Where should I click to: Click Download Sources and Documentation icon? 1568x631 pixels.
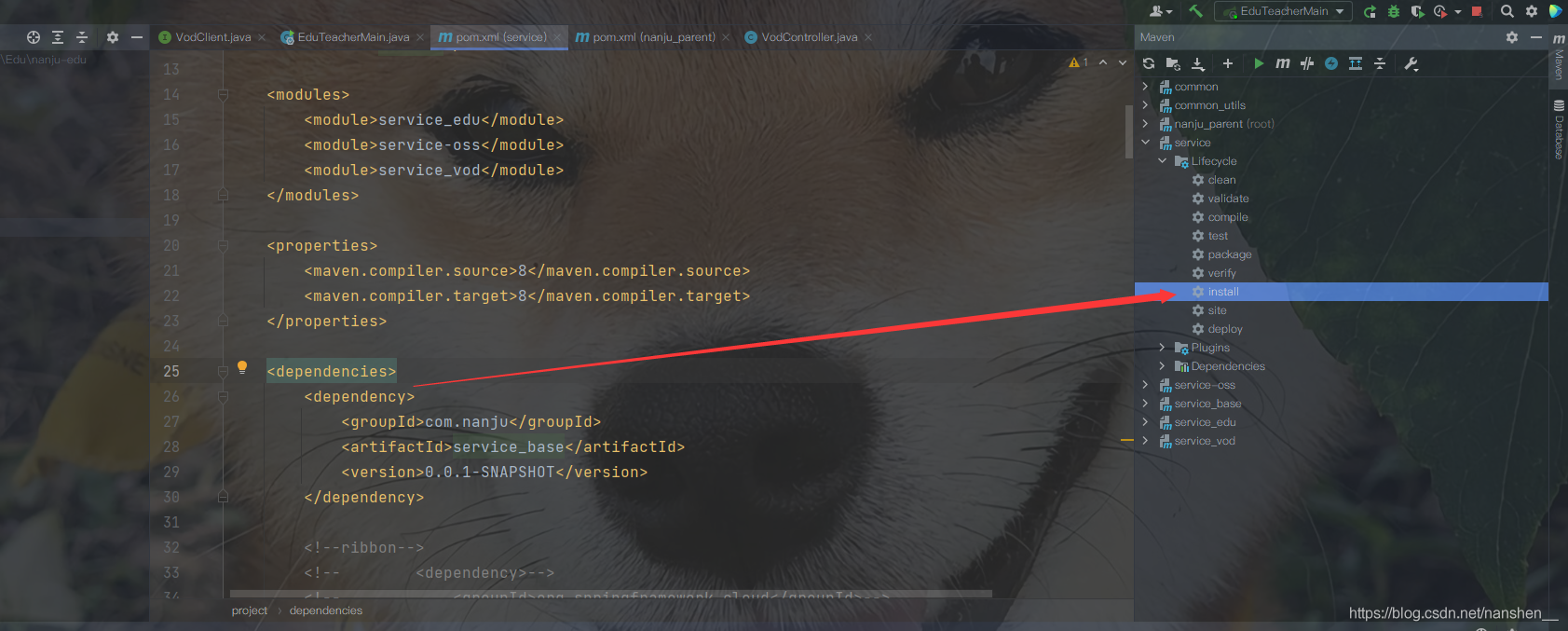pyautogui.click(x=1198, y=63)
